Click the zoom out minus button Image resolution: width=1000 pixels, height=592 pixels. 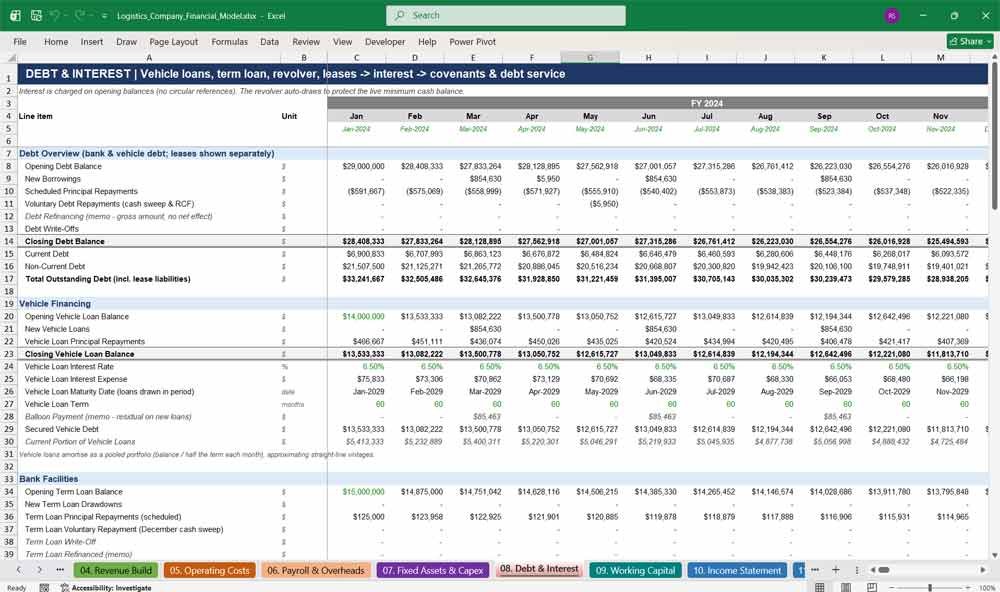pyautogui.click(x=892, y=588)
